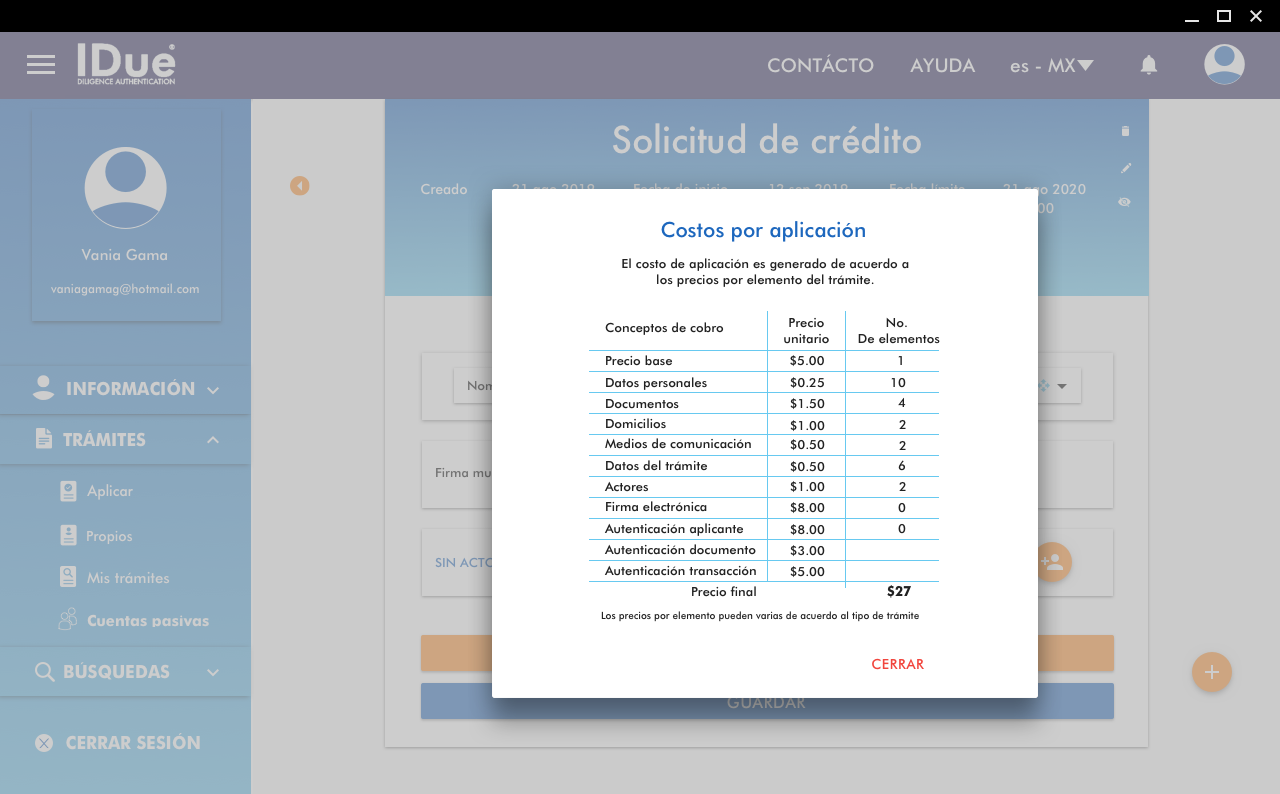Expand the INFORMACIÓN sidebar section
This screenshot has height=794, width=1280.
125,389
